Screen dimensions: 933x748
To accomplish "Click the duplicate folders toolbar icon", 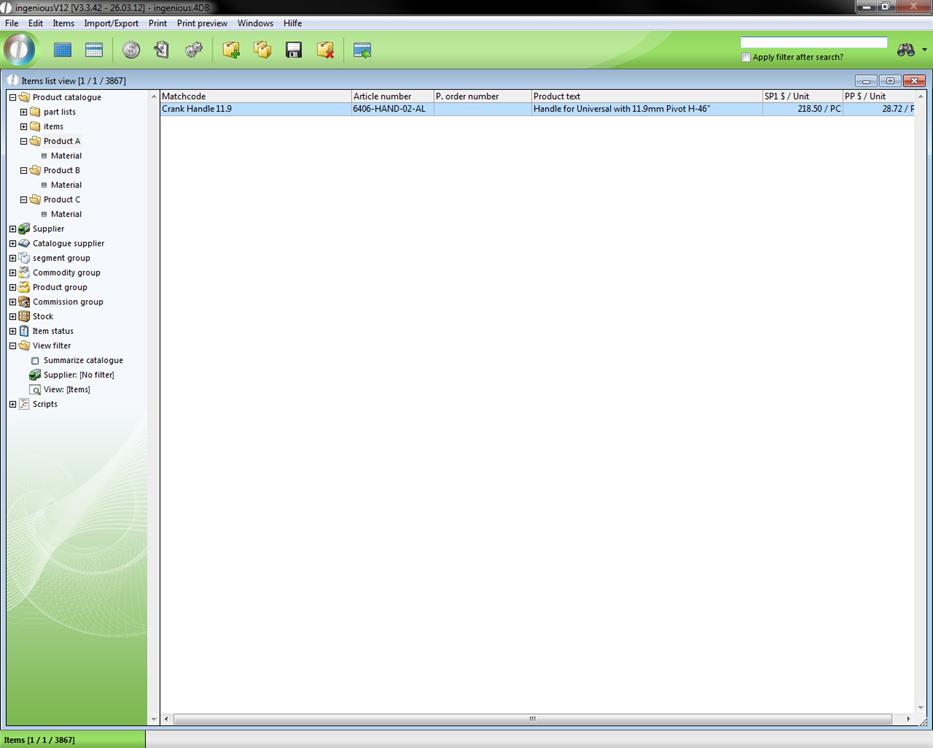I will 262,50.
